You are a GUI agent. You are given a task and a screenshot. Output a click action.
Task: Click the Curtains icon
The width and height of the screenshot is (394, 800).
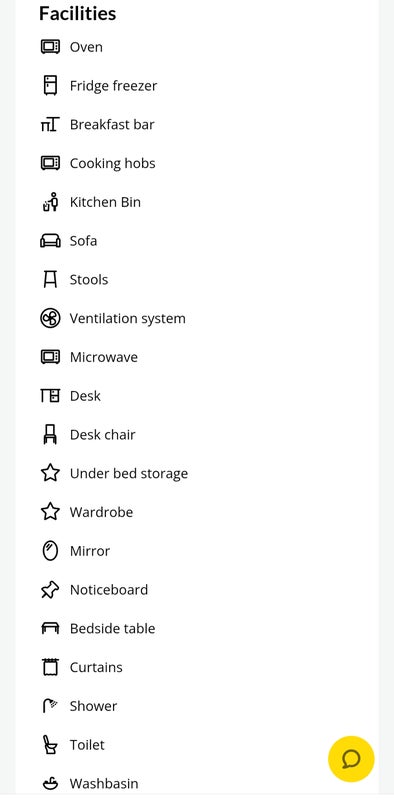coord(50,667)
